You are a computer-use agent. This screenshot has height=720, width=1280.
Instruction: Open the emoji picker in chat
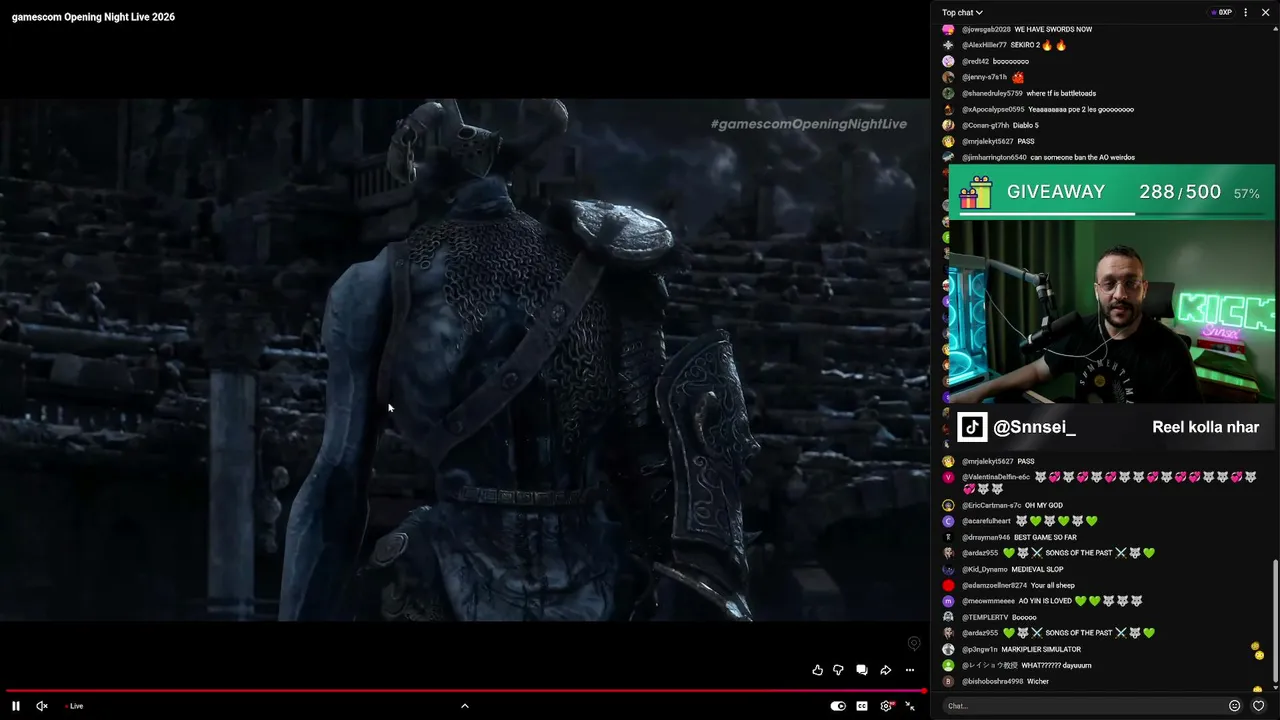click(x=1235, y=706)
